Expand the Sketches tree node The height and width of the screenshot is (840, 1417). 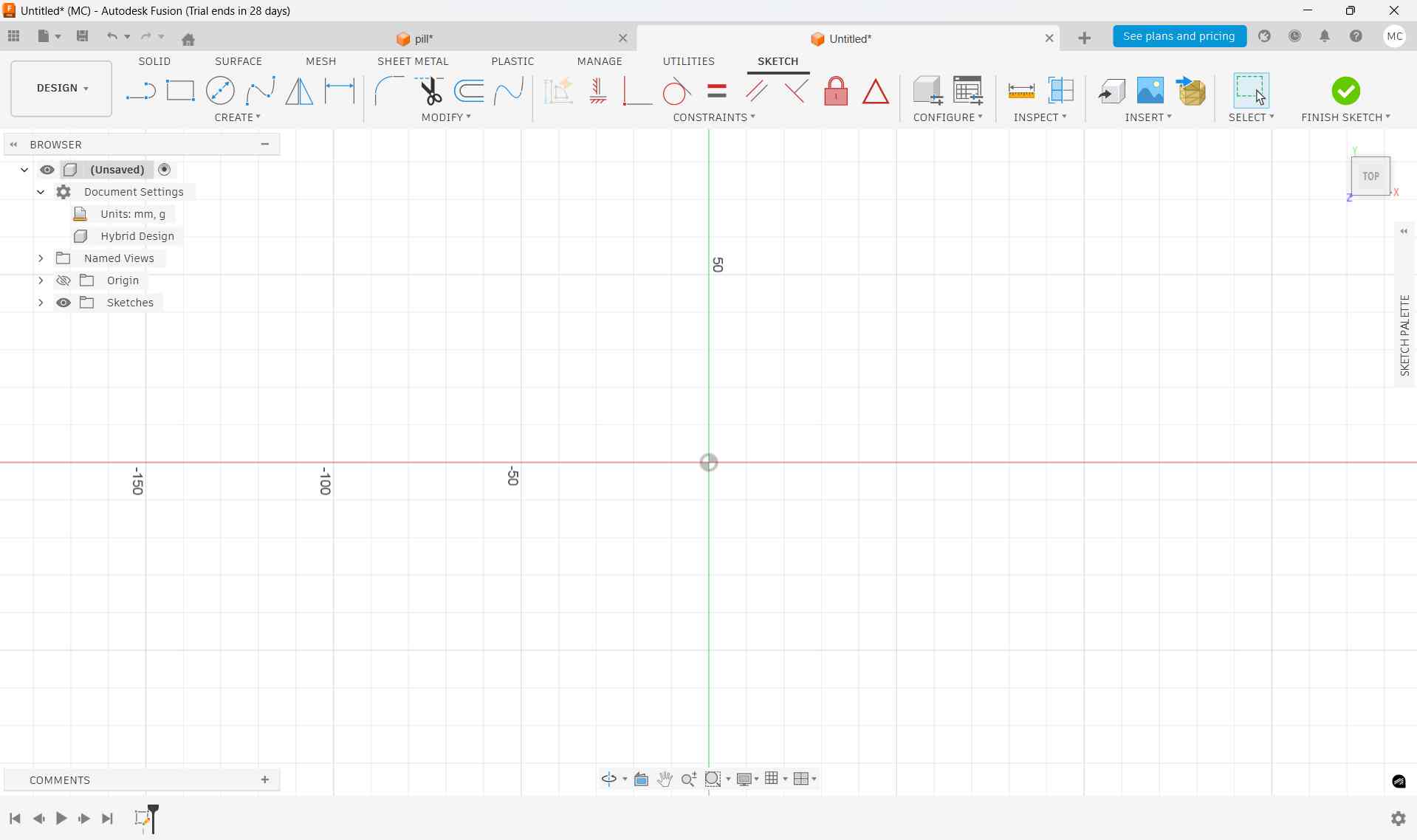point(41,303)
